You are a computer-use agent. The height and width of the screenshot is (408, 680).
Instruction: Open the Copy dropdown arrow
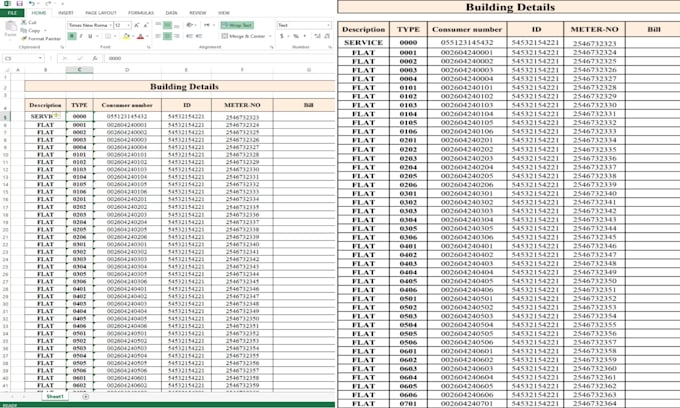[45, 30]
